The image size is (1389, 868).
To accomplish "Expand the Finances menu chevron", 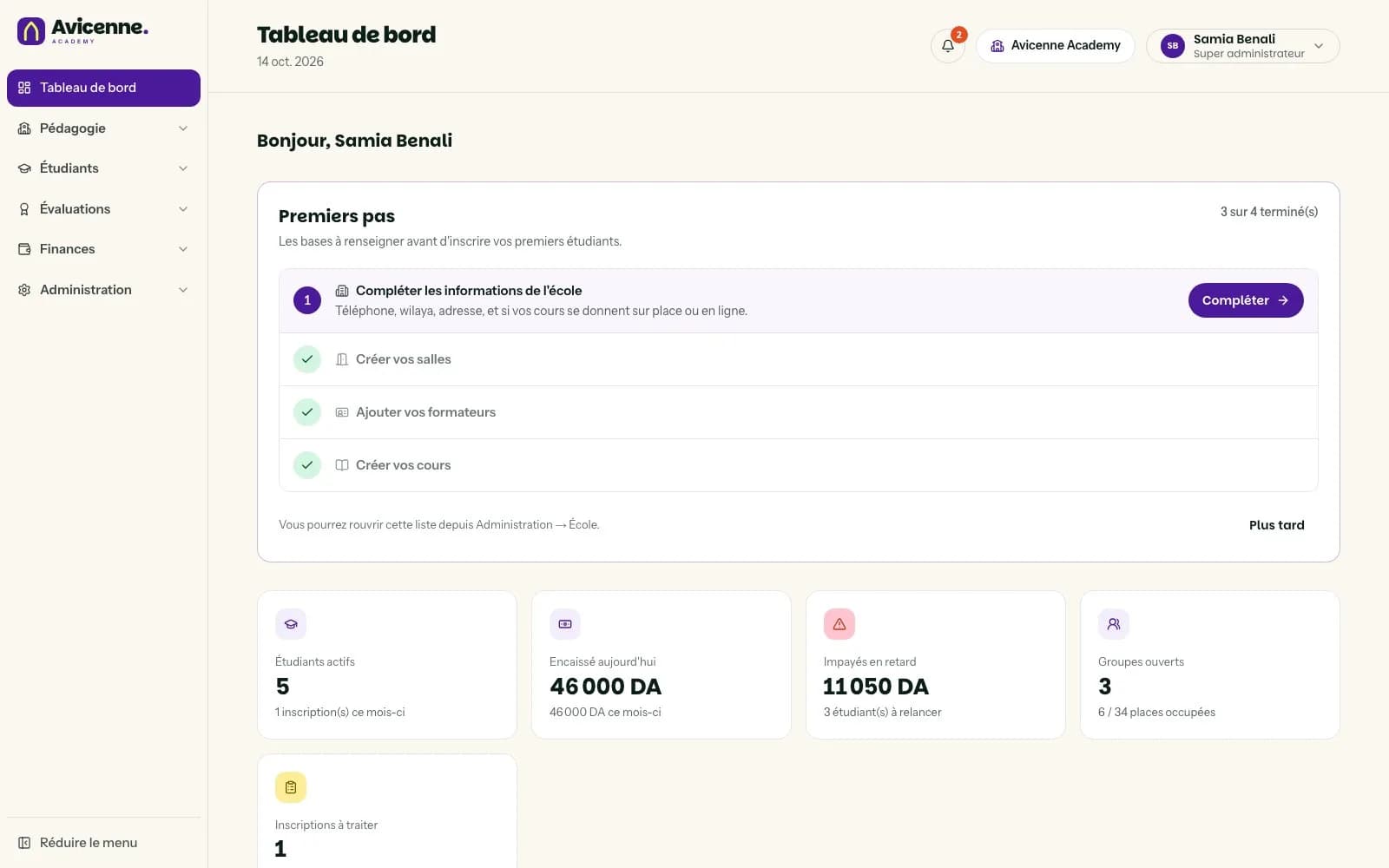I will tap(183, 249).
